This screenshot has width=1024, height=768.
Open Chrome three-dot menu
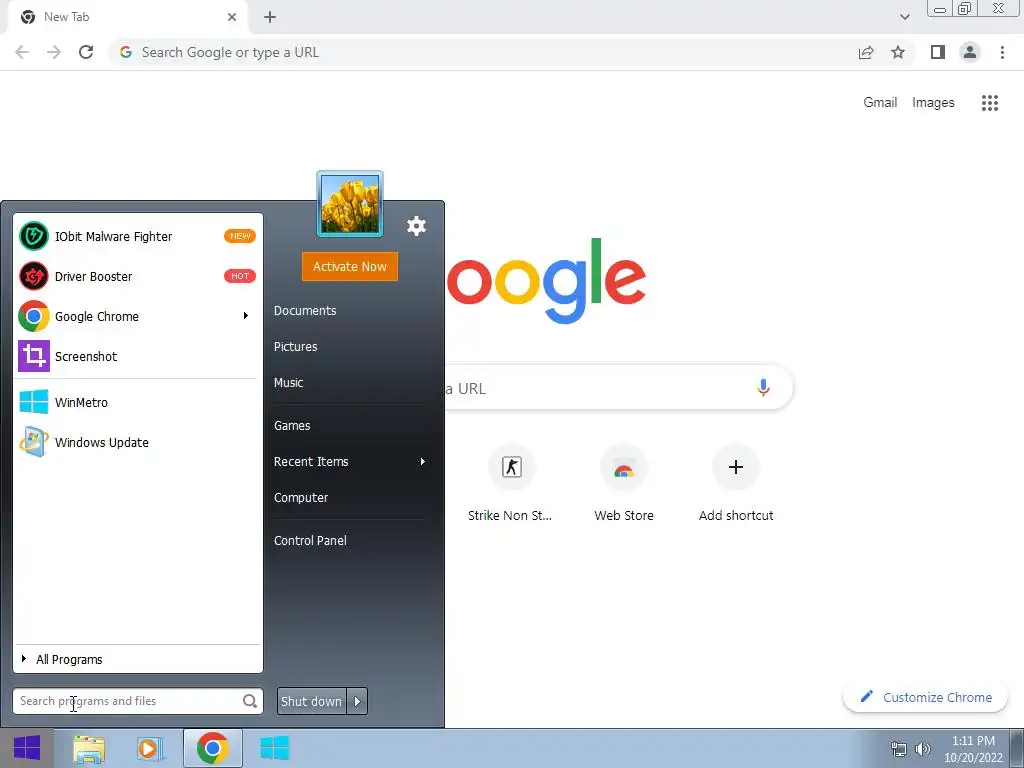coord(1002,52)
